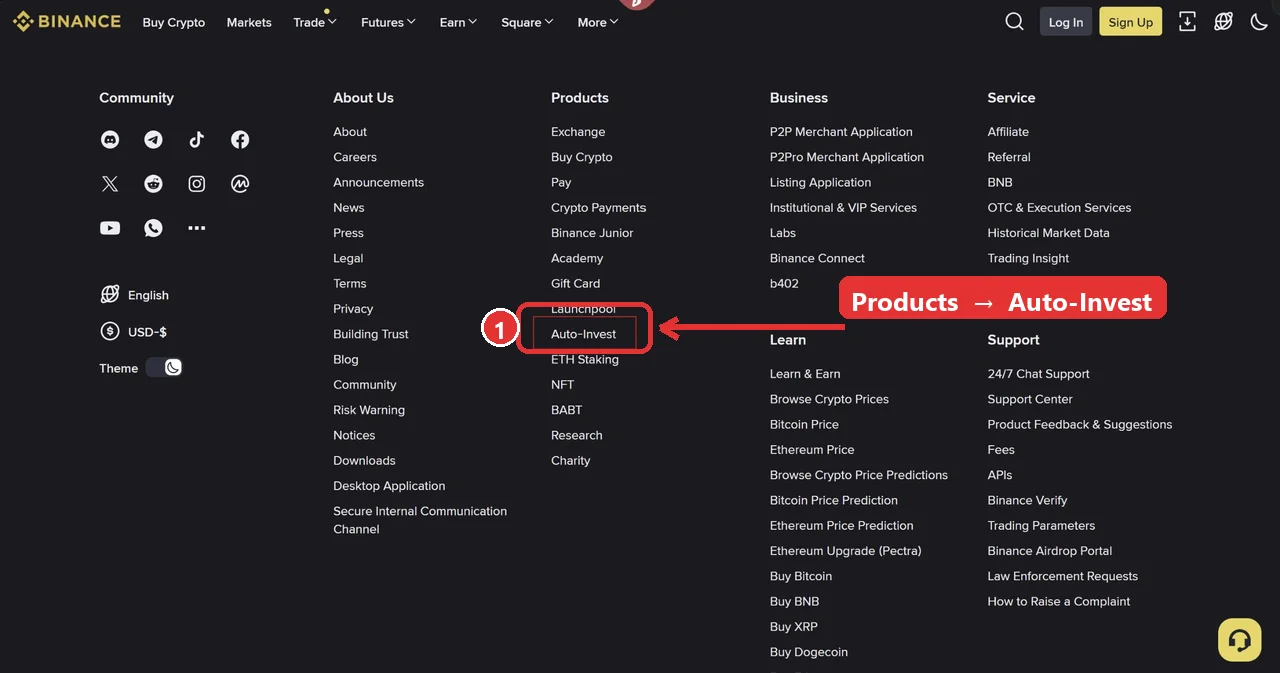This screenshot has width=1280, height=673.
Task: Open the Discord community icon
Action: pos(110,140)
